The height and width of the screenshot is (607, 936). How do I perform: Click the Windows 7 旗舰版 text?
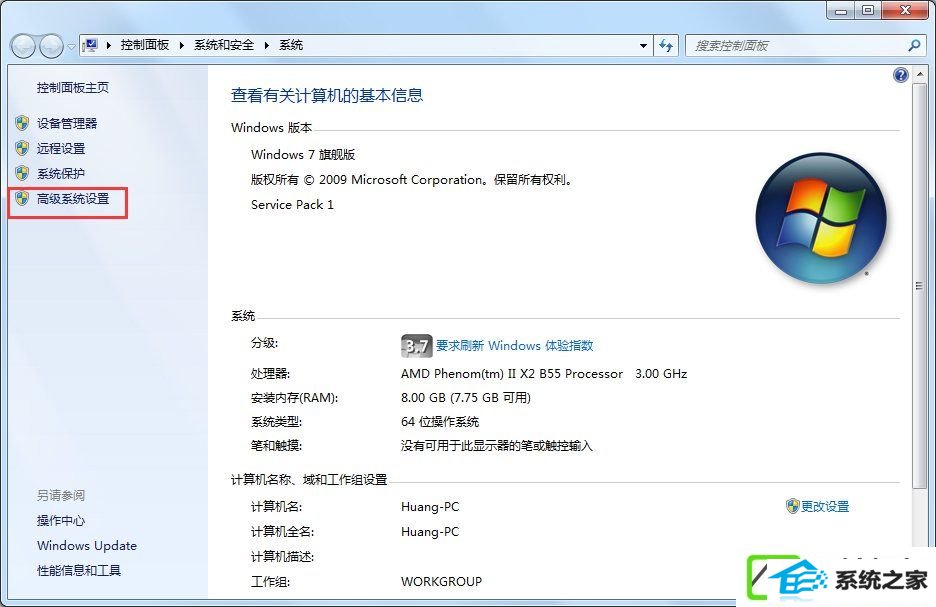303,155
